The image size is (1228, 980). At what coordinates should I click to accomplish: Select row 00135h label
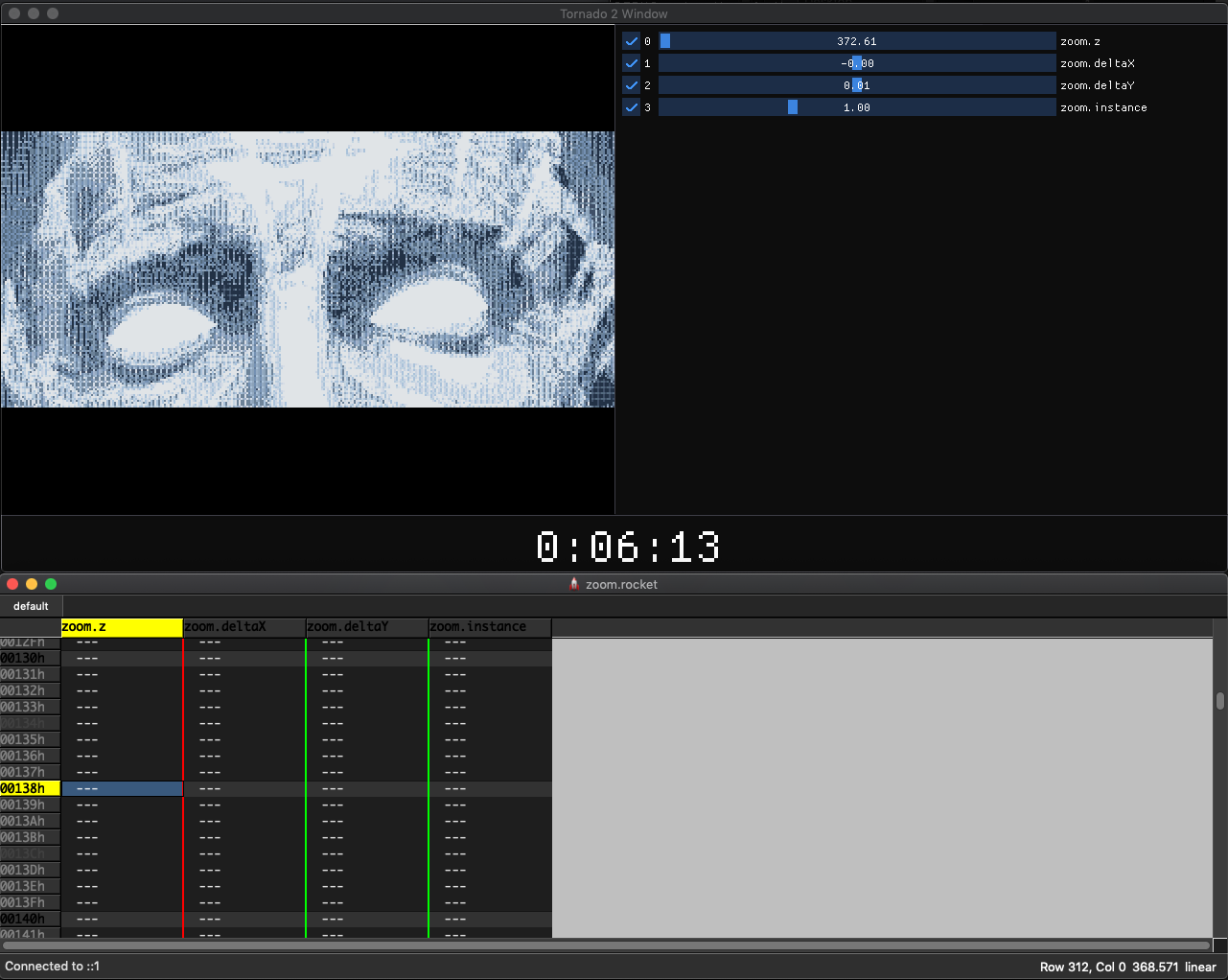tap(30, 739)
